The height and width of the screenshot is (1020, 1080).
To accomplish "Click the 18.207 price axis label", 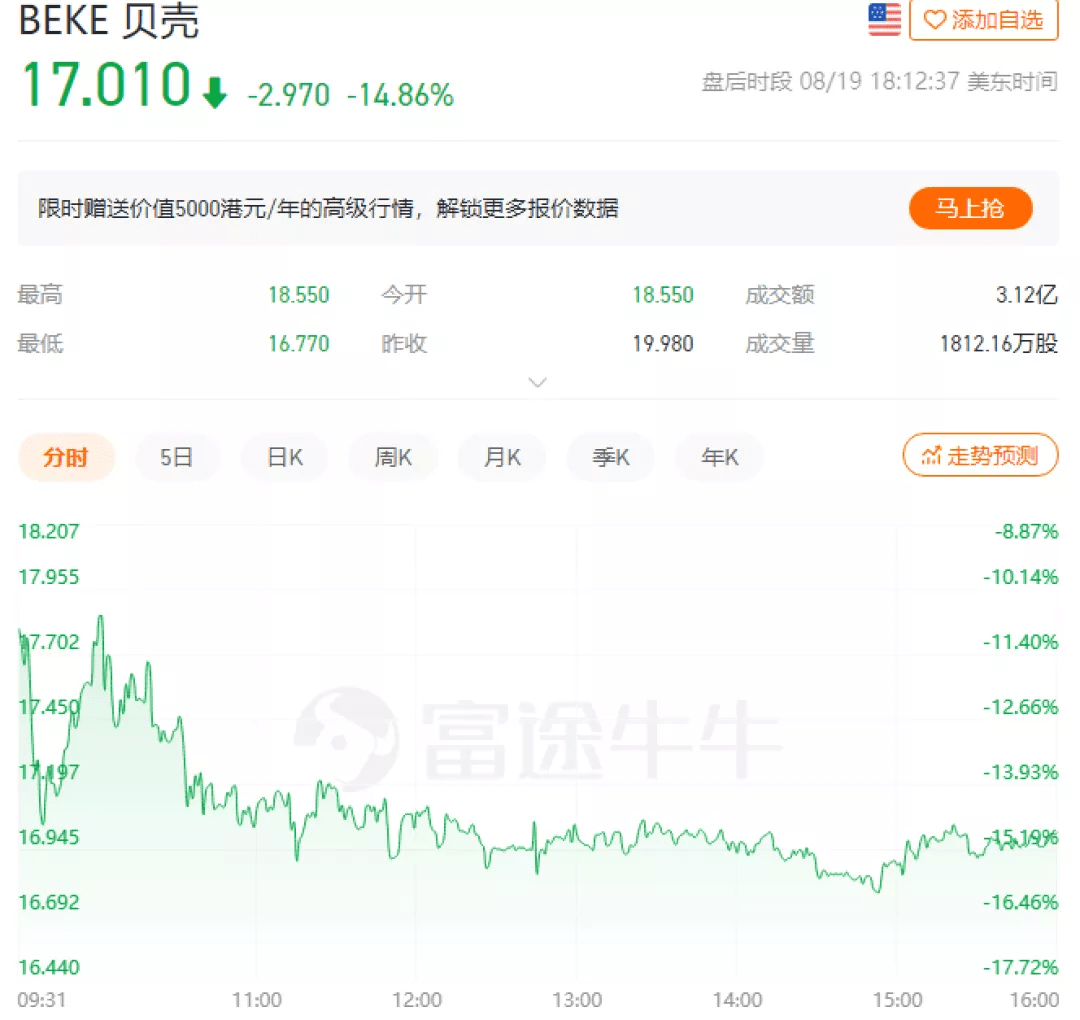I will pos(49,532).
